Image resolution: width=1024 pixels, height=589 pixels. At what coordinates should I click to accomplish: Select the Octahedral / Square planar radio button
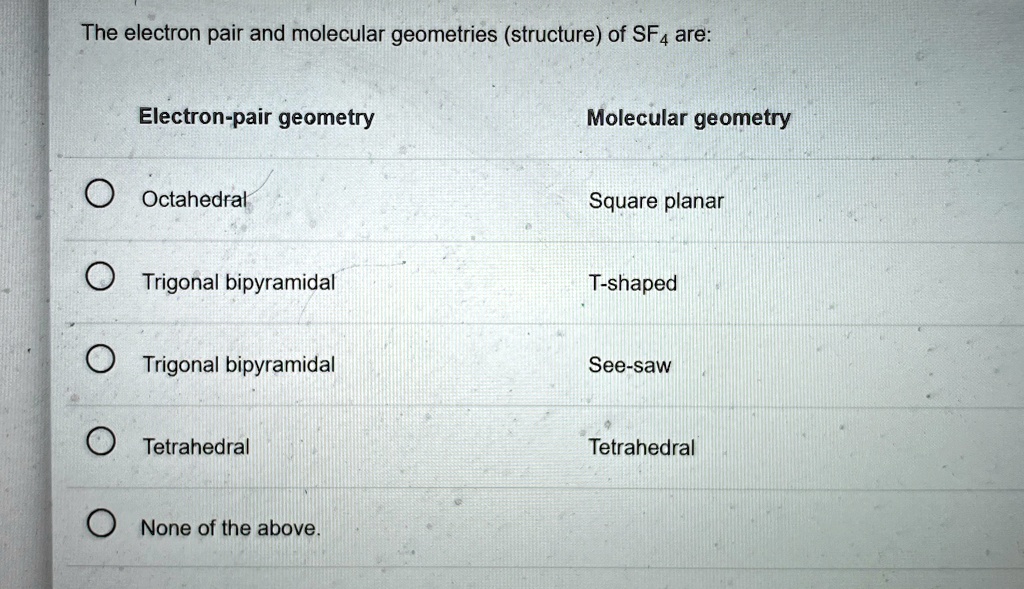point(100,194)
